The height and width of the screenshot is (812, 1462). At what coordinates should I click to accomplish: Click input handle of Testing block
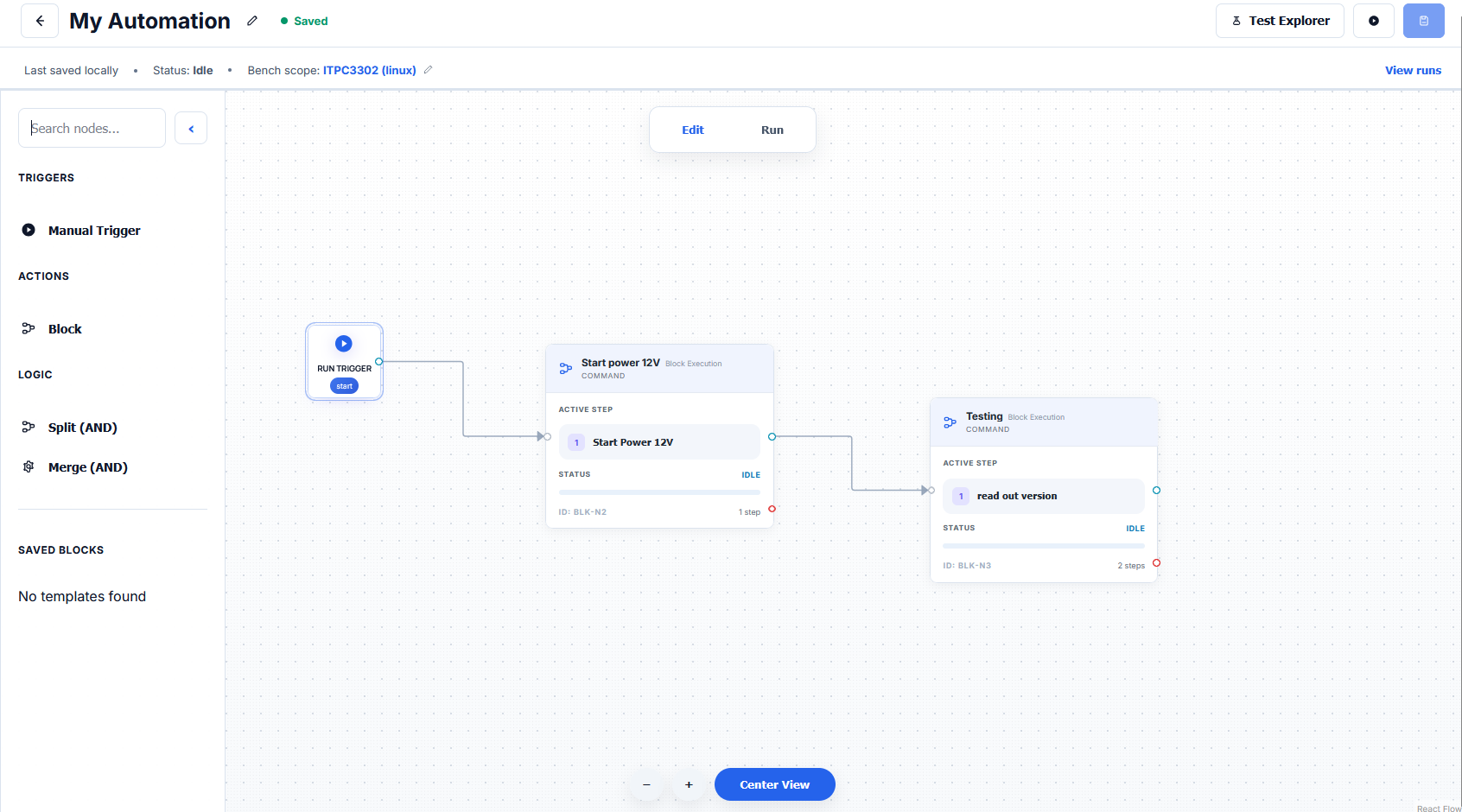[931, 490]
